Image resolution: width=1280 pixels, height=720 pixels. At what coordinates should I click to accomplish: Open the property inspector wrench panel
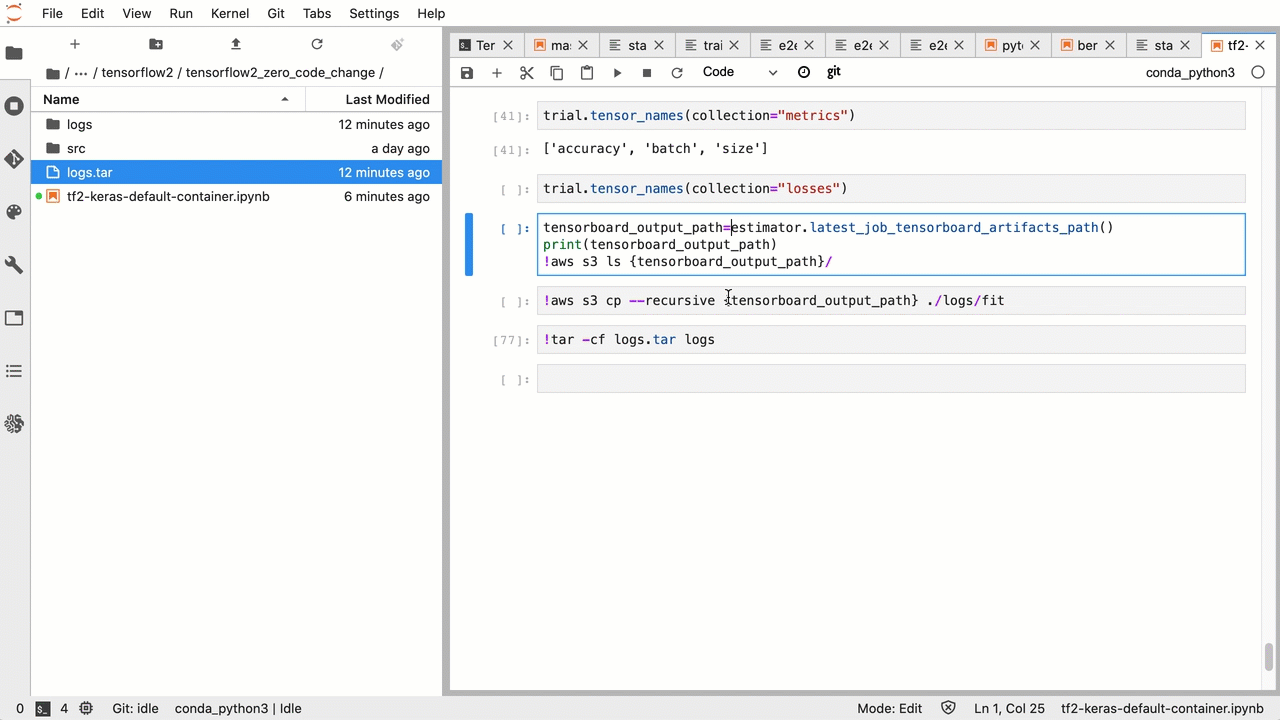tap(14, 264)
